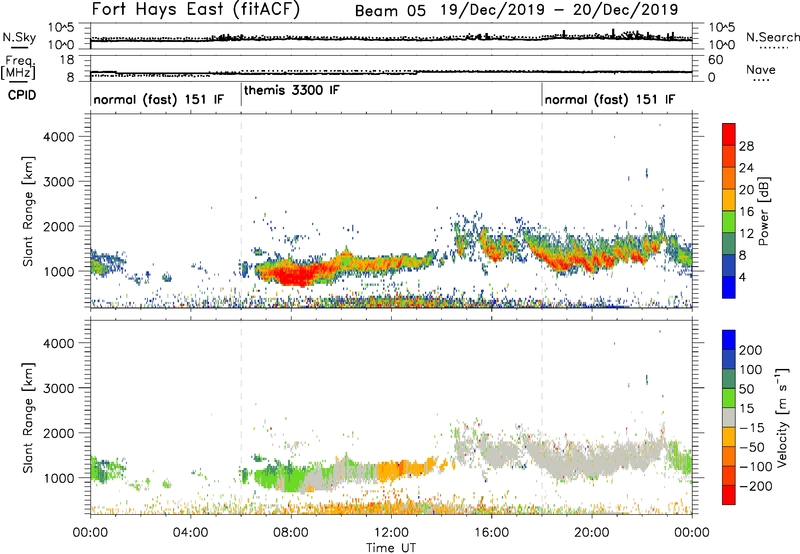Image resolution: width=800 pixels, height=554 pixels.
Task: Select the 'Freq. [MHz]' label
Action: pos(18,68)
